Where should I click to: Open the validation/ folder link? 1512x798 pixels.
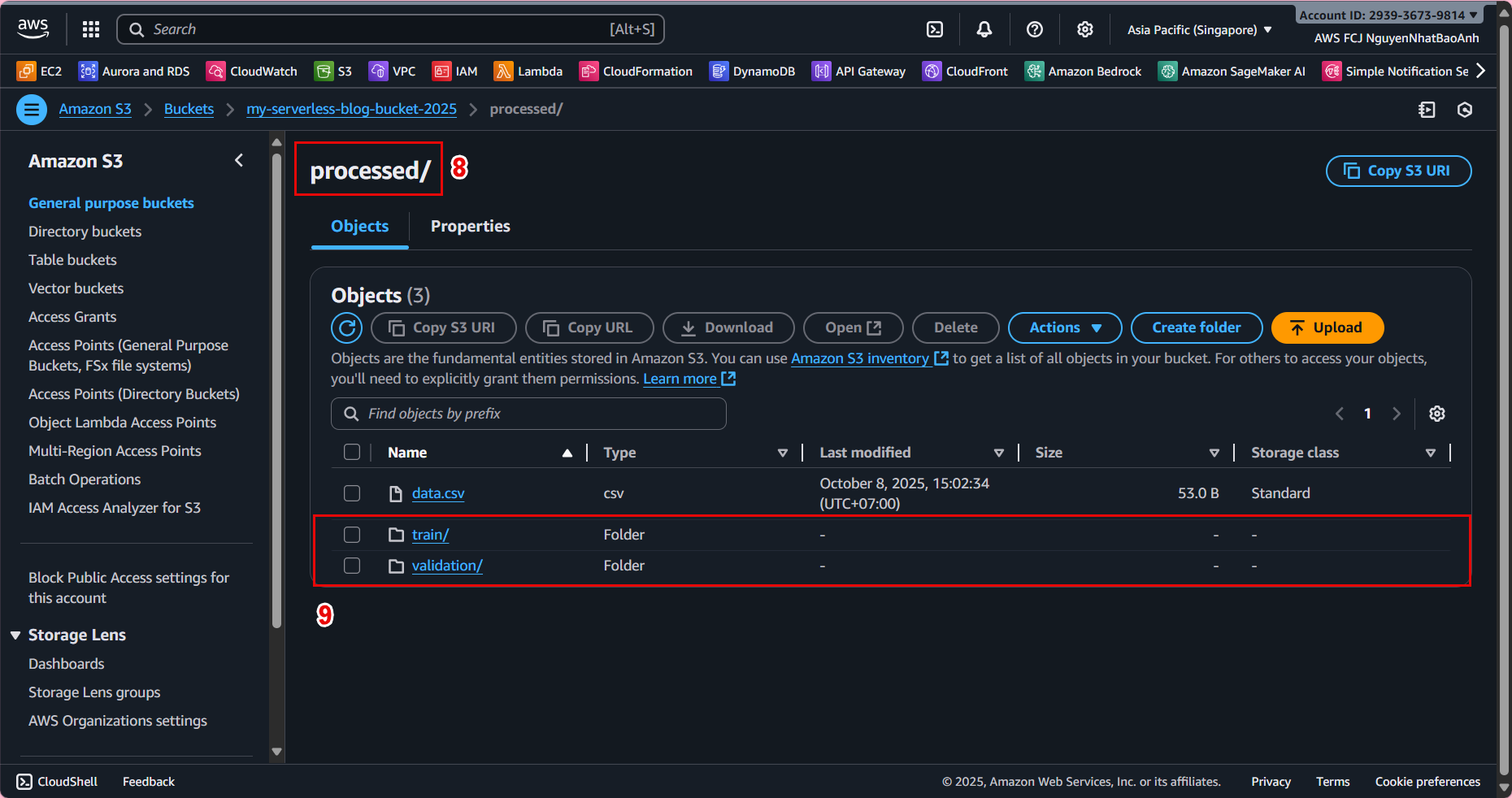tap(447, 566)
